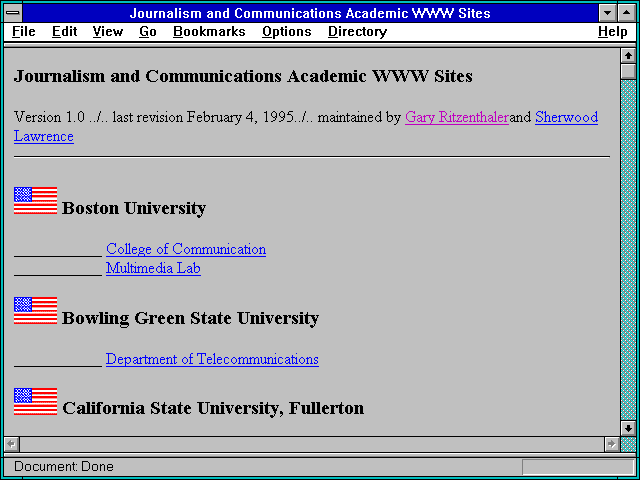Viewport: 640px width, 480px height.
Task: Open the College of Communication link
Action: pos(186,249)
